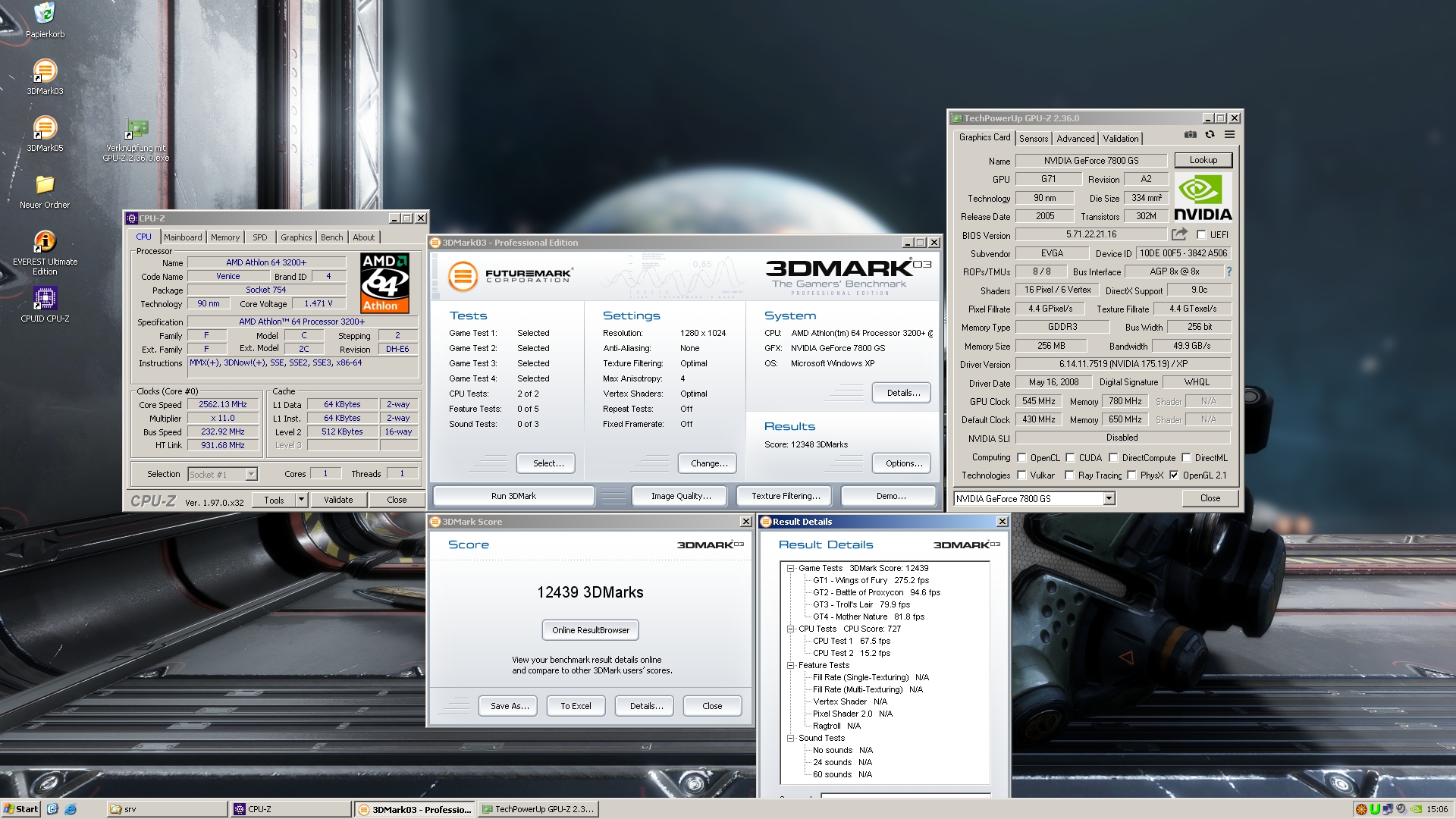Screen dimensions: 1456x819
Task: Open the SPD tab in CPU-Z
Action: point(260,237)
